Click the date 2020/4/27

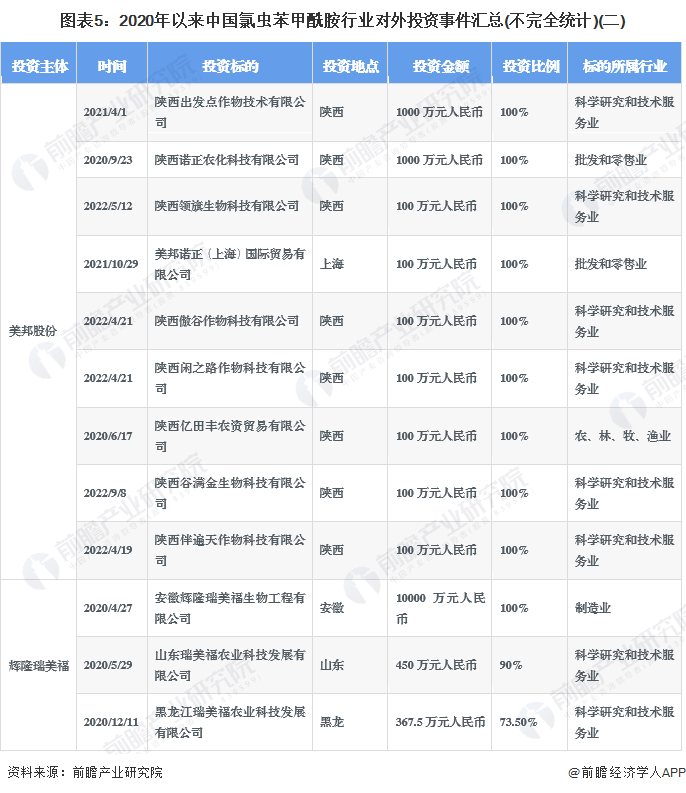pyautogui.click(x=108, y=608)
